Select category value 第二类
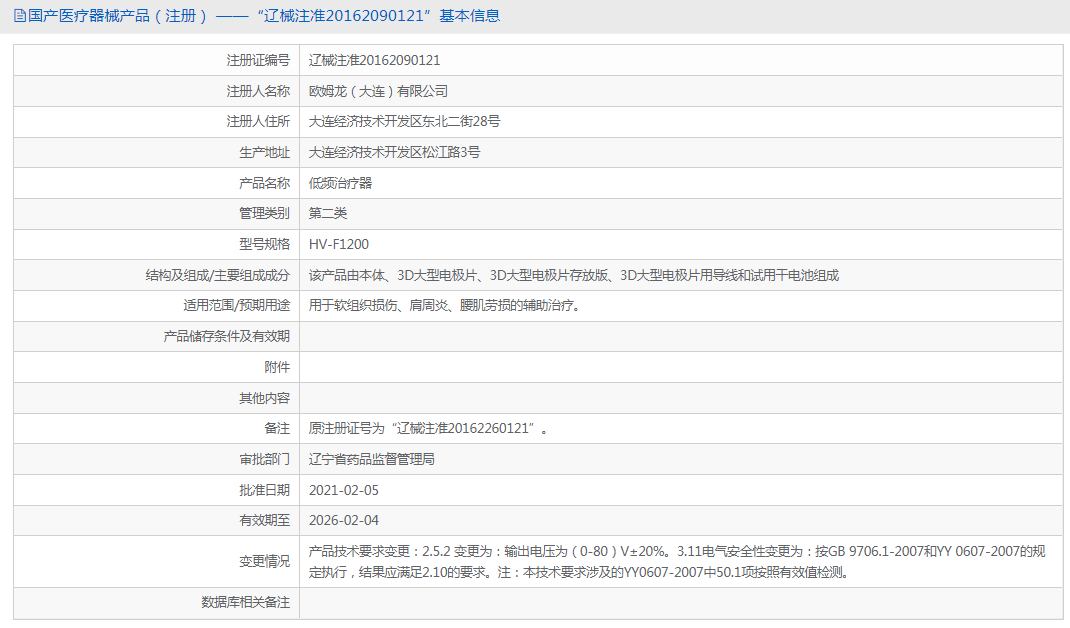The height and width of the screenshot is (628, 1070). (x=328, y=214)
